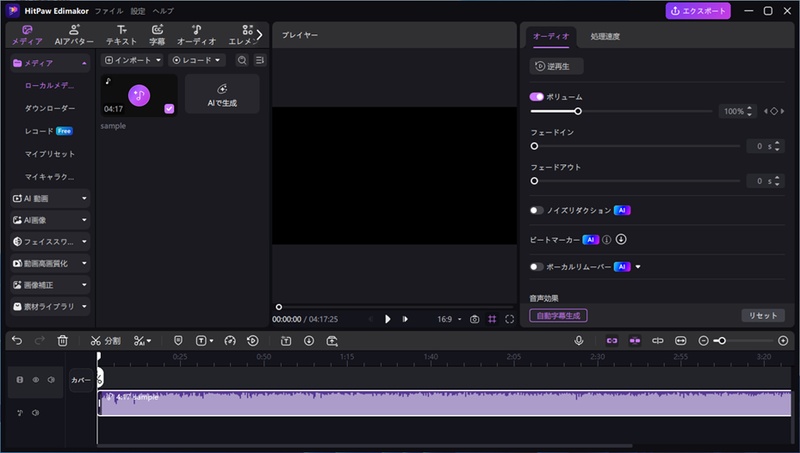Switch to the AIアバター tab
Image resolution: width=800 pixels, height=453 pixels.
(74, 35)
